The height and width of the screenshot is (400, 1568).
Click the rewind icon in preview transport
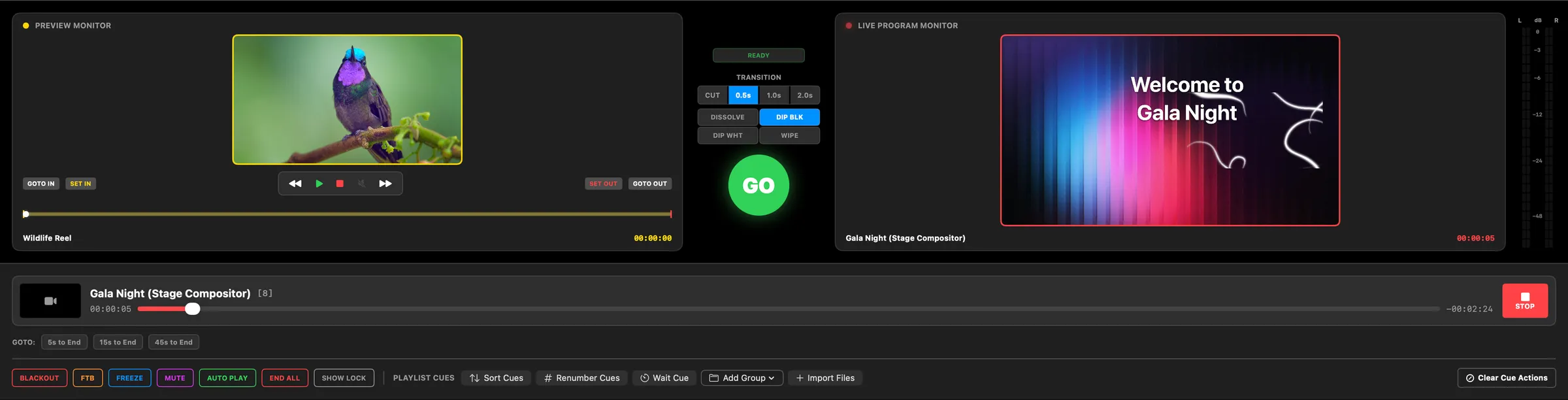tap(295, 184)
